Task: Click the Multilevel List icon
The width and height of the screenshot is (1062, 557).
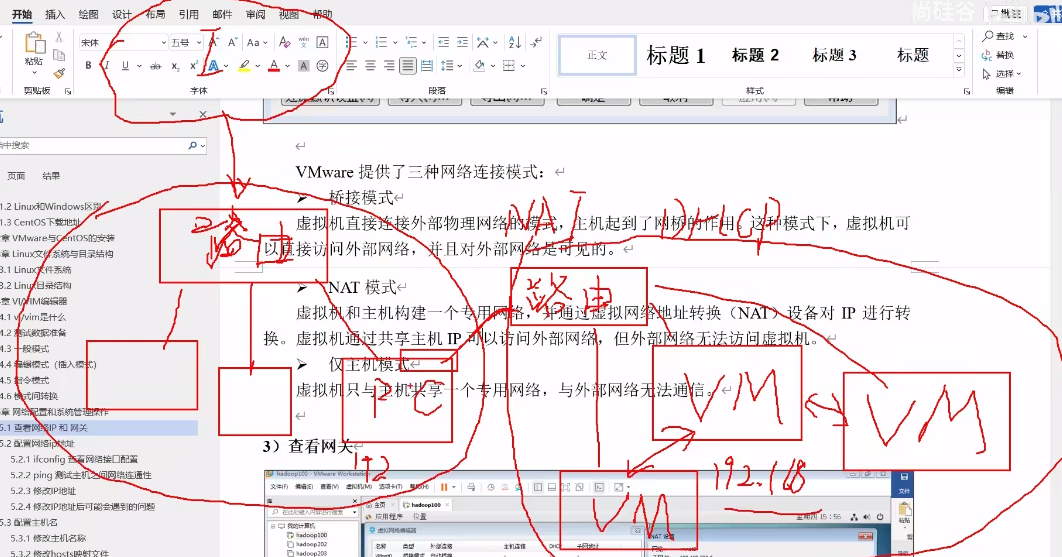Action: (411, 42)
